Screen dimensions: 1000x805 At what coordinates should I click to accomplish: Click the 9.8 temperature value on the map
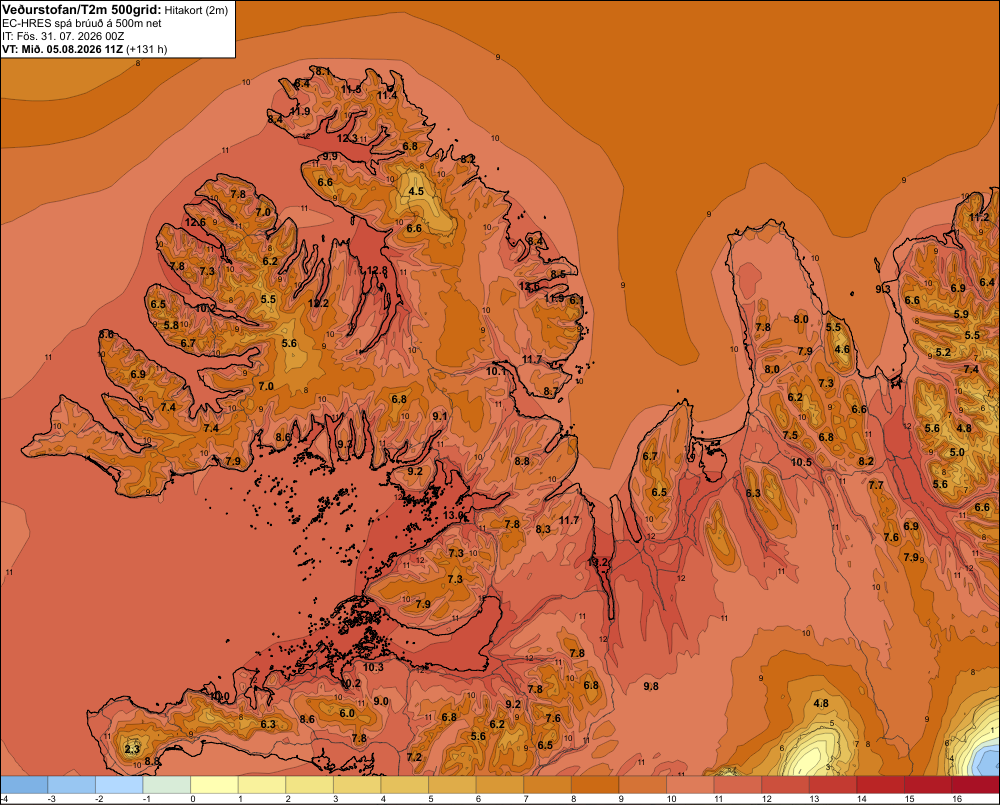point(651,686)
